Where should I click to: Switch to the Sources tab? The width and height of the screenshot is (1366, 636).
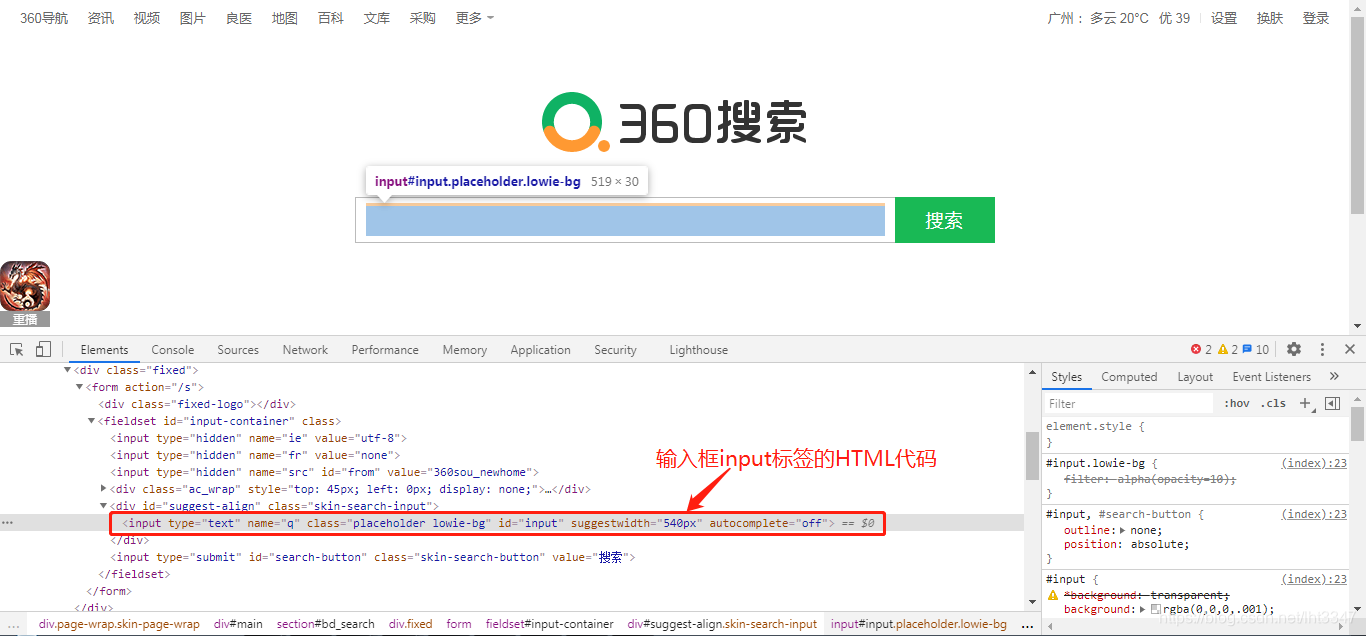coord(238,350)
